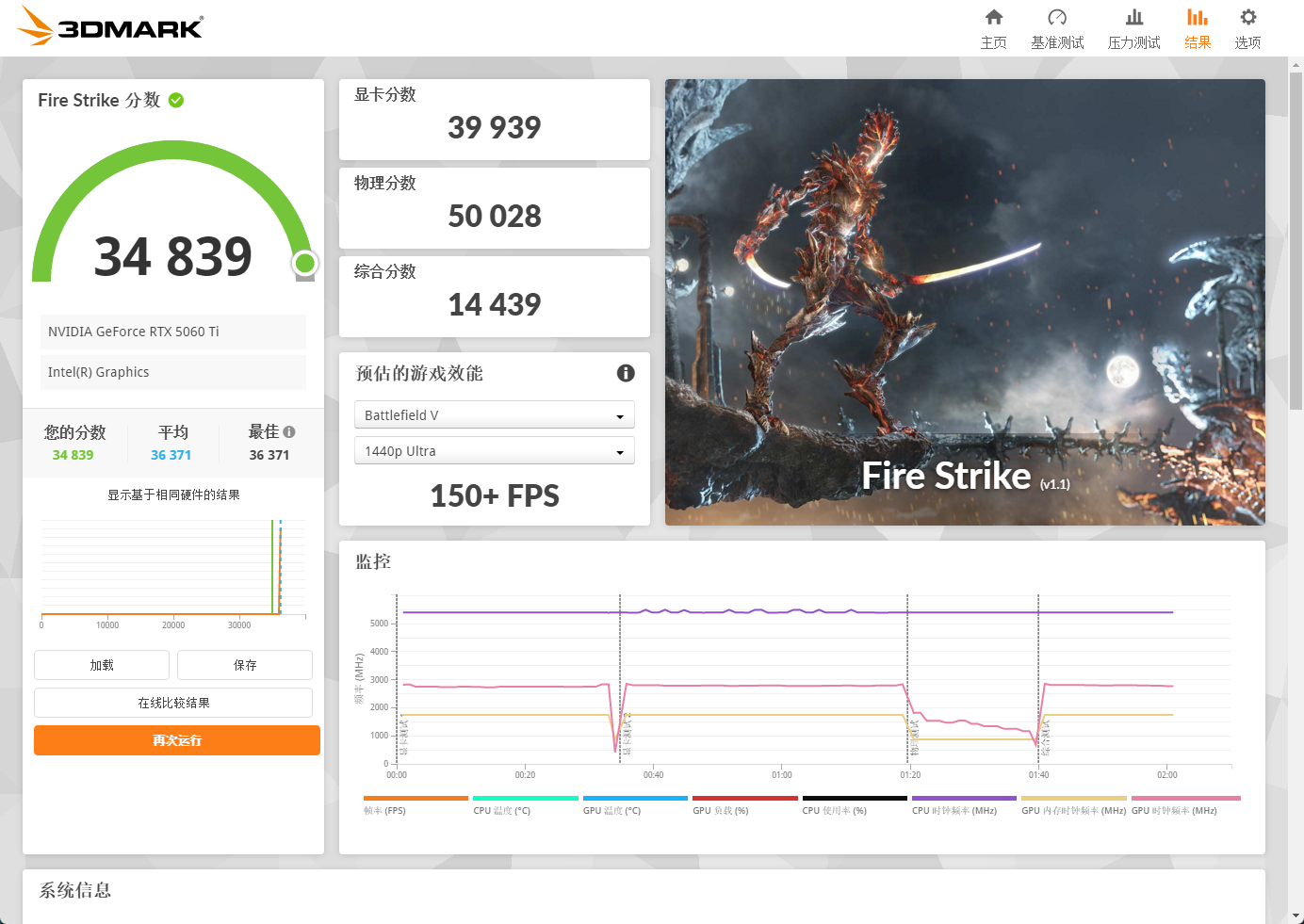Screen dimensions: 1304x924
Task: Open the Battlefield V game dropdown
Action: point(494,414)
